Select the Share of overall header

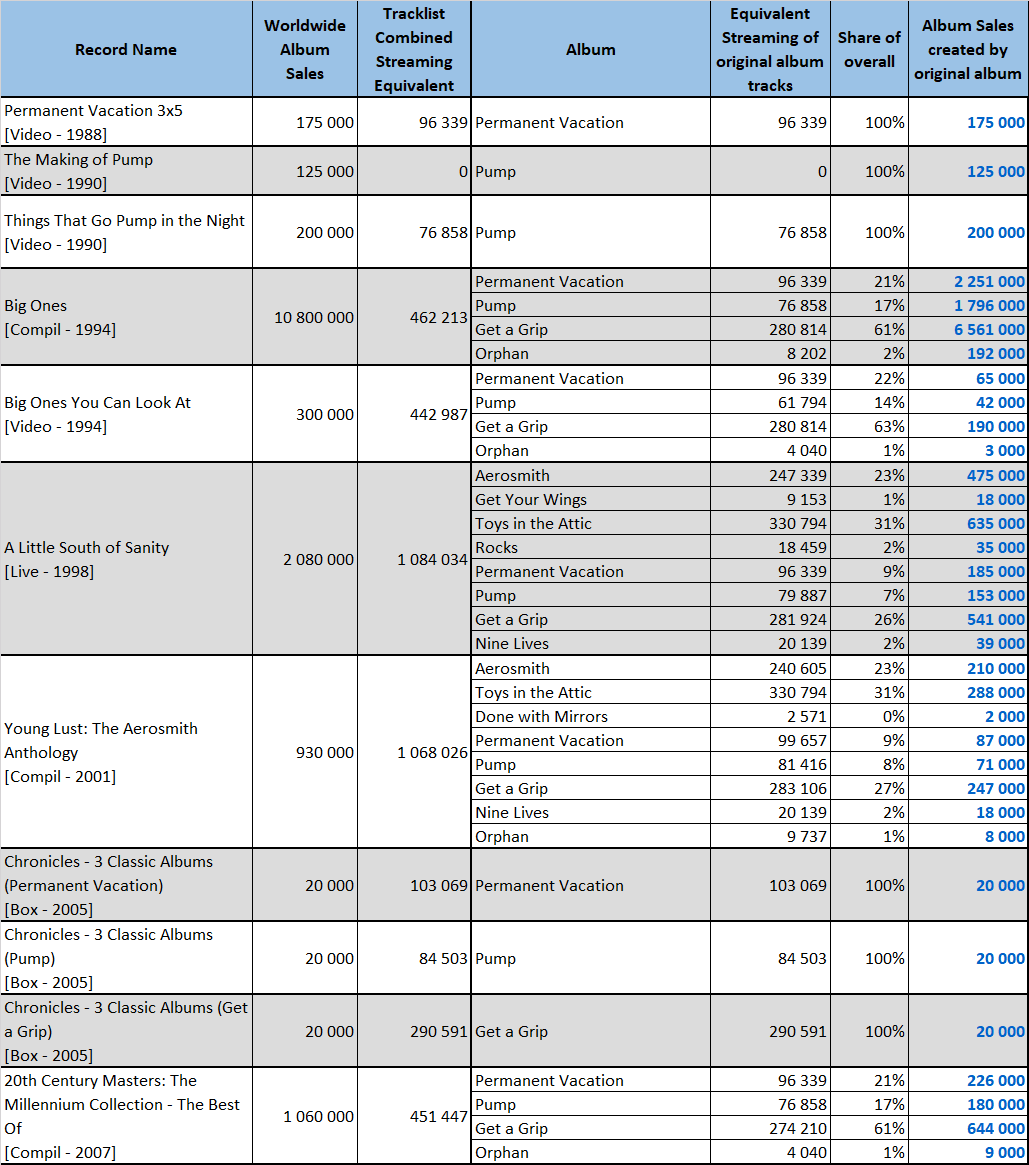tap(869, 49)
